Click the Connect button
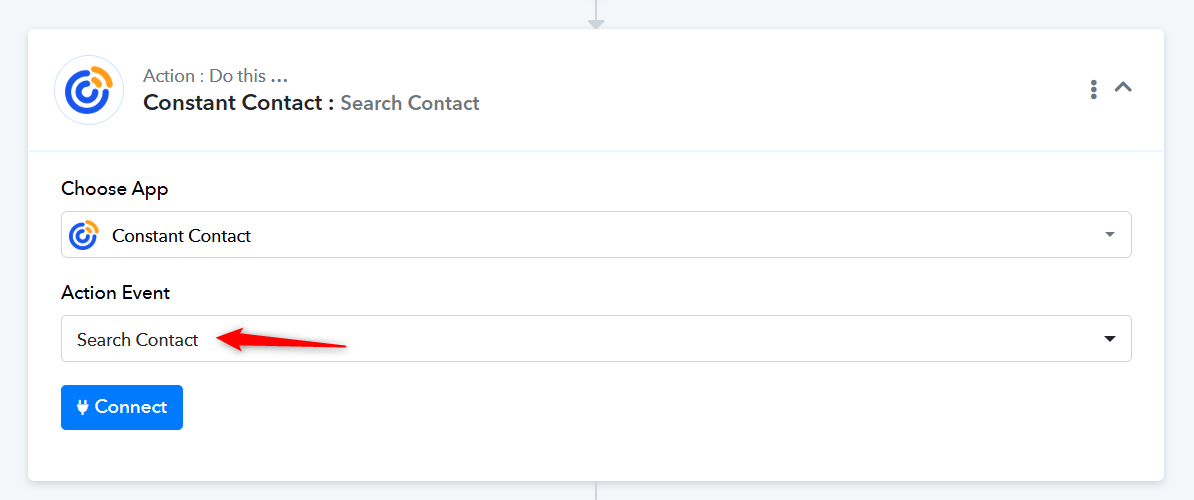The height and width of the screenshot is (500, 1194). coord(122,407)
